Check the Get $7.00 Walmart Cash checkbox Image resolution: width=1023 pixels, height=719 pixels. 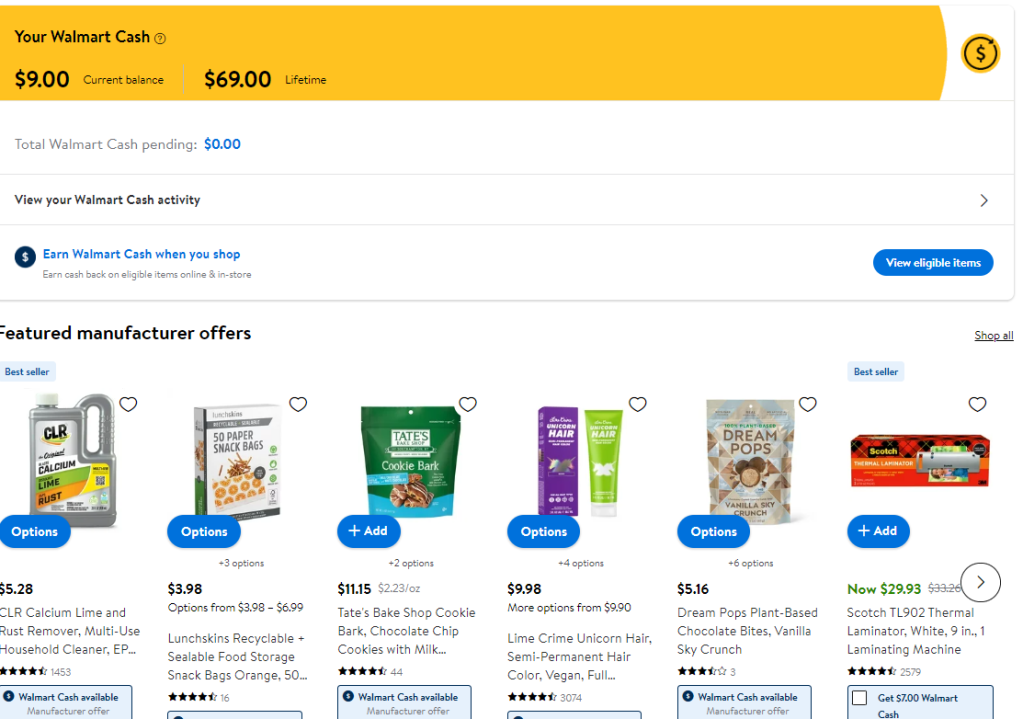pos(859,698)
